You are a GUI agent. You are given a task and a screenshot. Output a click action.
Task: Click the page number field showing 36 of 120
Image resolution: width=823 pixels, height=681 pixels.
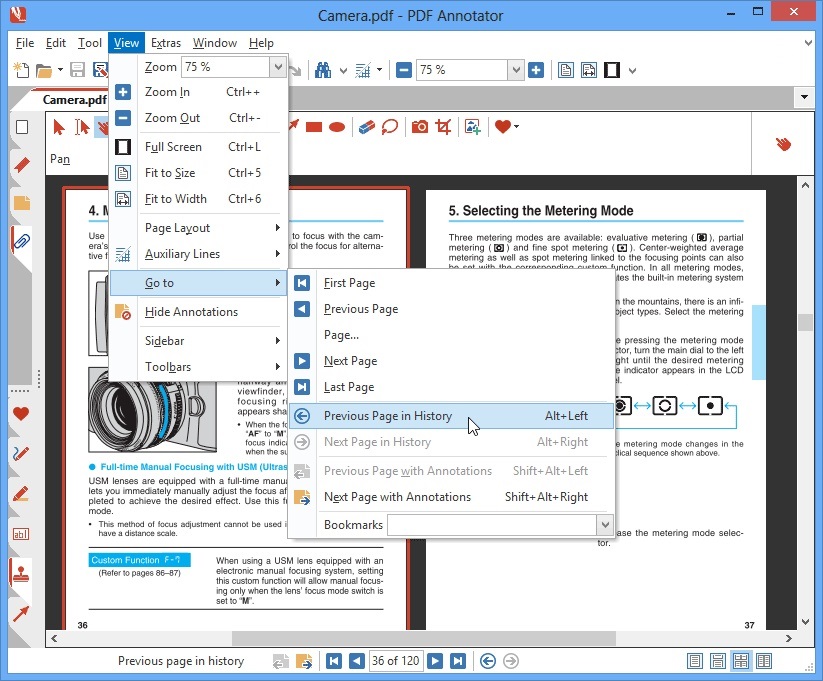tap(396, 661)
